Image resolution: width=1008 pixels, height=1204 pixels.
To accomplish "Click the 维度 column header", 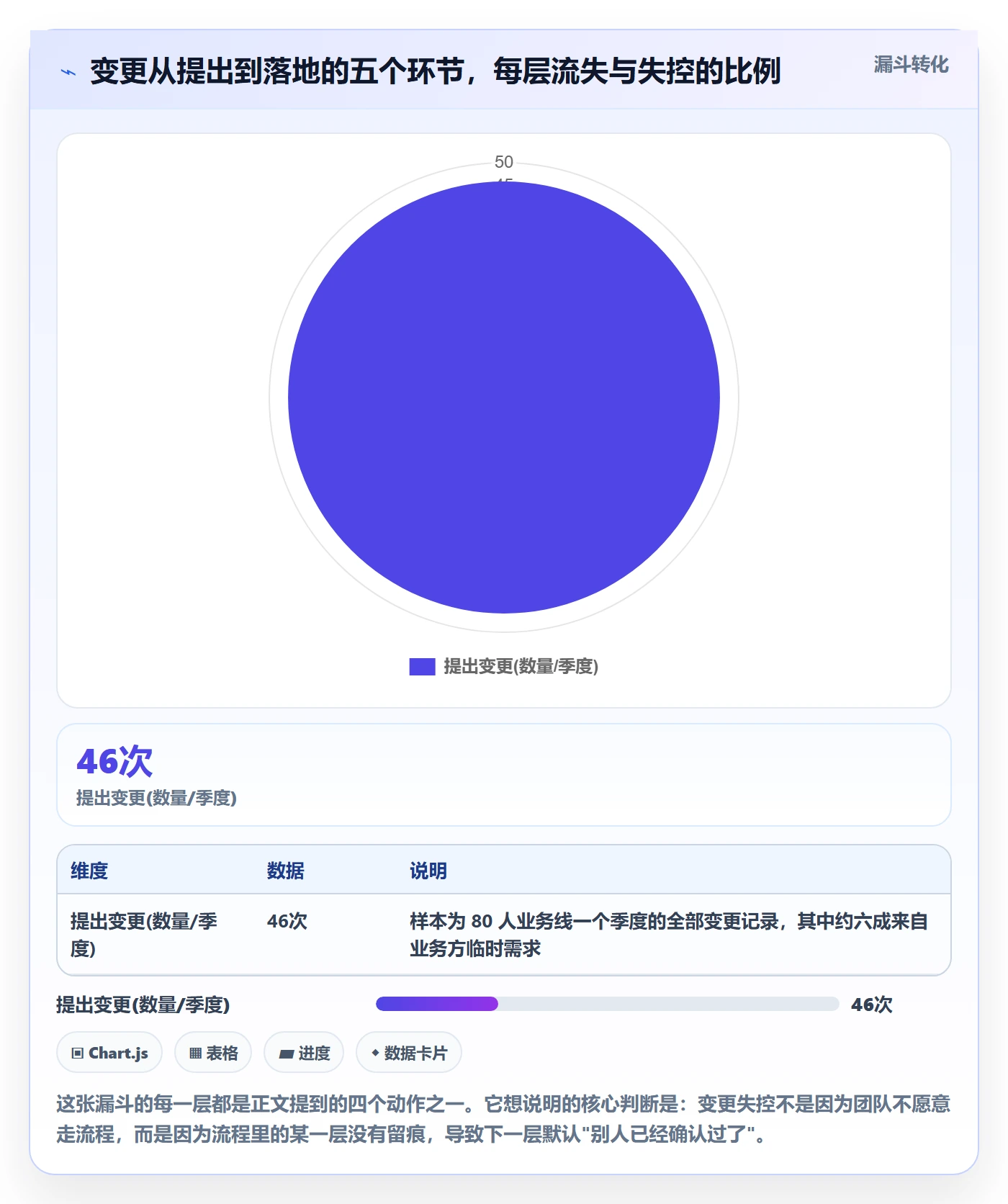I will point(89,871).
